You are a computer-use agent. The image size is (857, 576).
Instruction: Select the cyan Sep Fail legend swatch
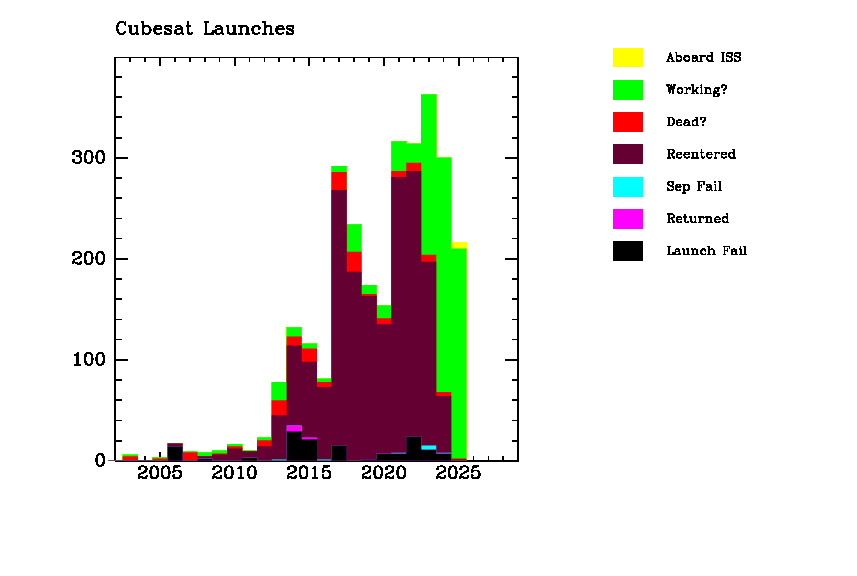[x=627, y=186]
